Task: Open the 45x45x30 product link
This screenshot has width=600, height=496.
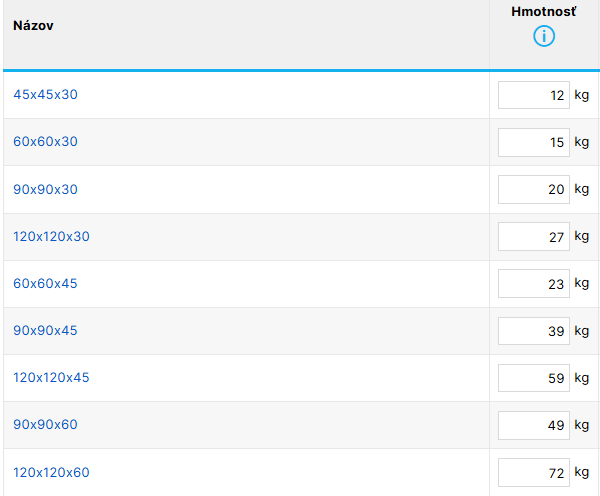Action: (x=46, y=95)
